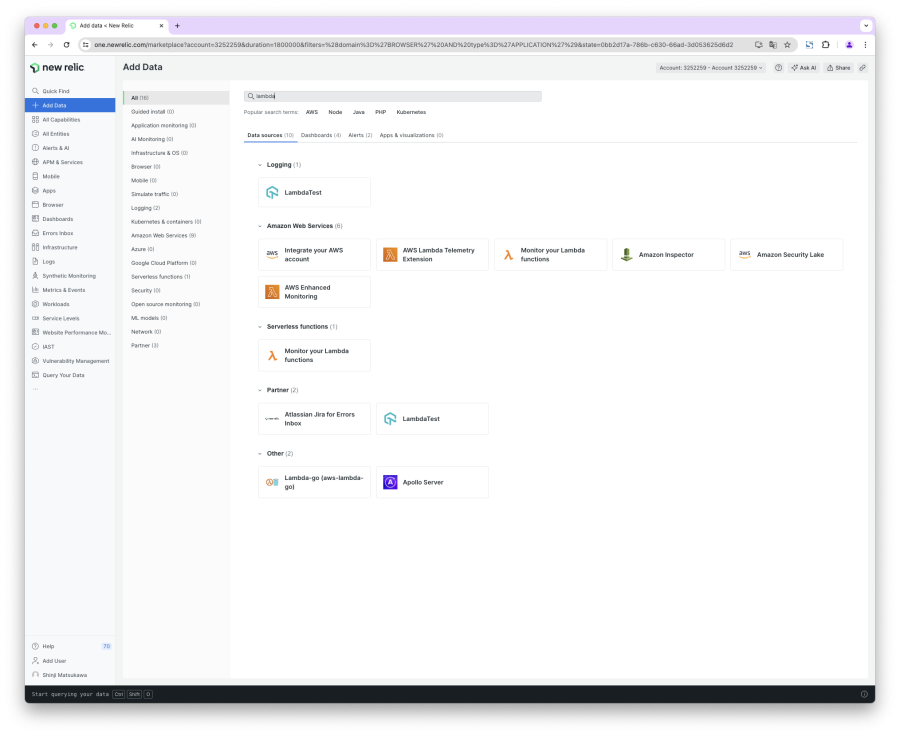Screen dimensions: 900x736
Task: Collapse the Logging section
Action: pyautogui.click(x=260, y=164)
